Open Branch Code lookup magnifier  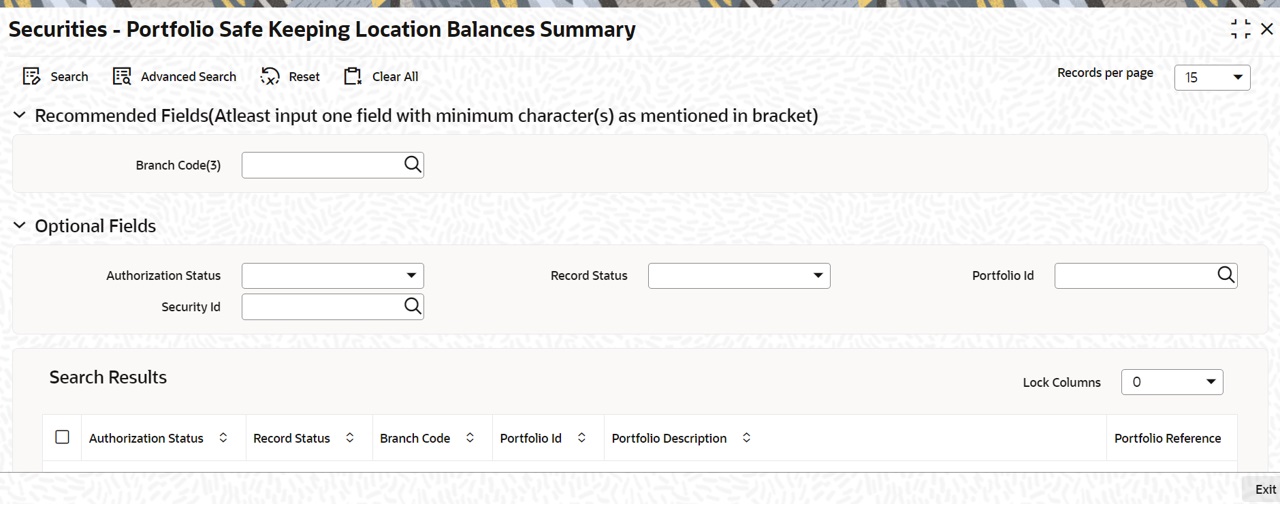(412, 165)
